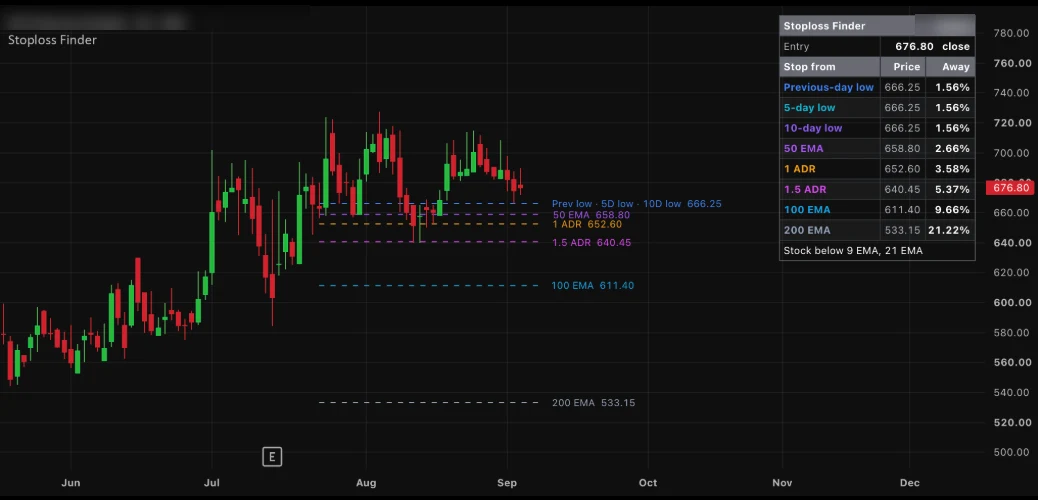Click the 760.00 price axis label
1038x500 pixels.
tap(1013, 64)
